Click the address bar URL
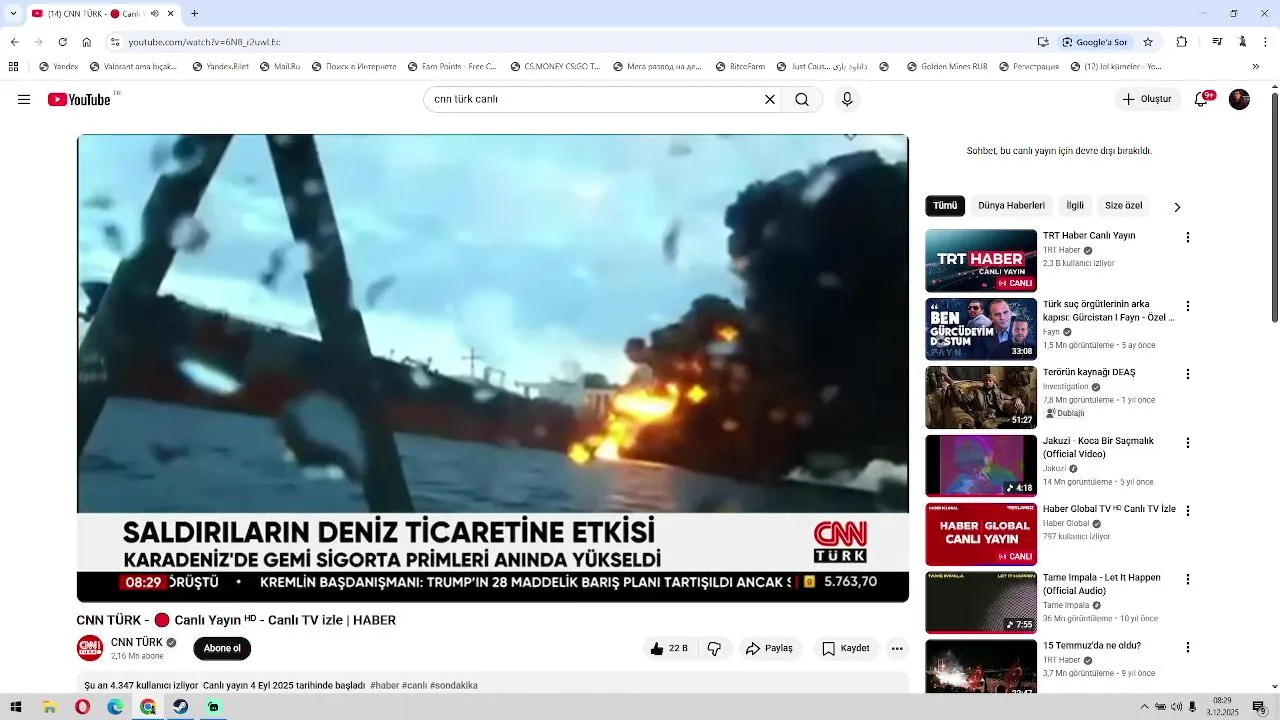1280x720 pixels. tap(204, 42)
